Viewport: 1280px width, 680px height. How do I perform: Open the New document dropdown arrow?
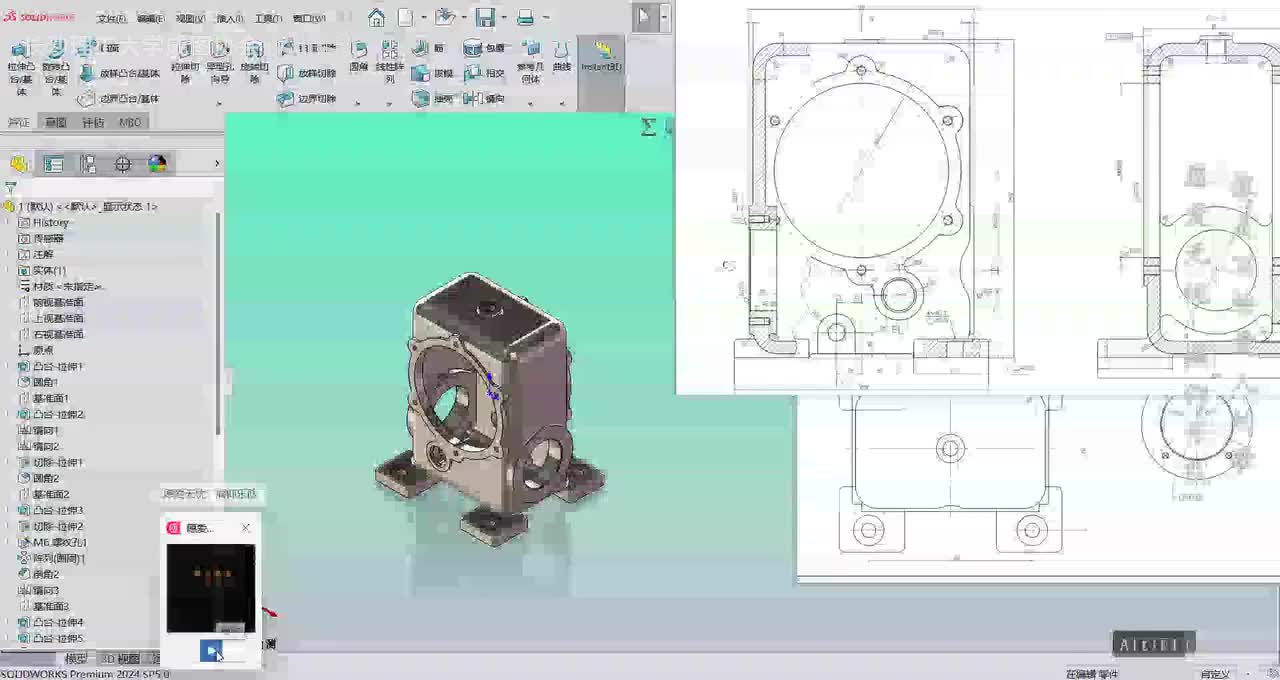[424, 17]
